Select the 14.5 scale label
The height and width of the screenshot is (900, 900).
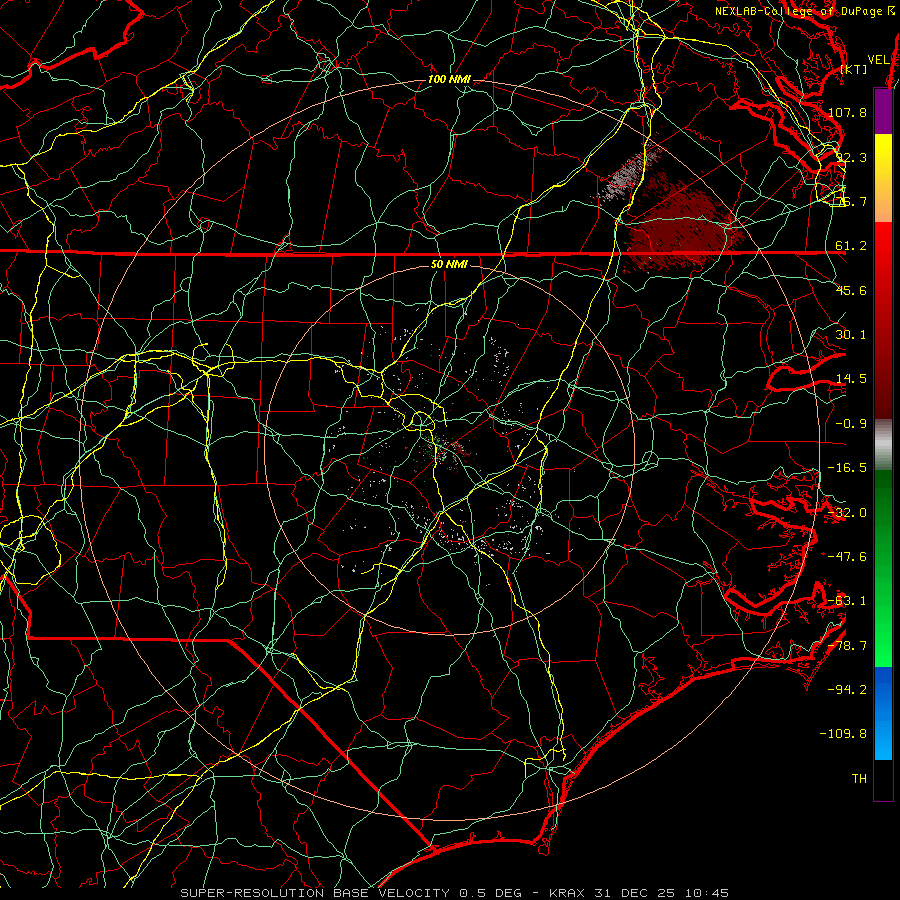(x=851, y=379)
